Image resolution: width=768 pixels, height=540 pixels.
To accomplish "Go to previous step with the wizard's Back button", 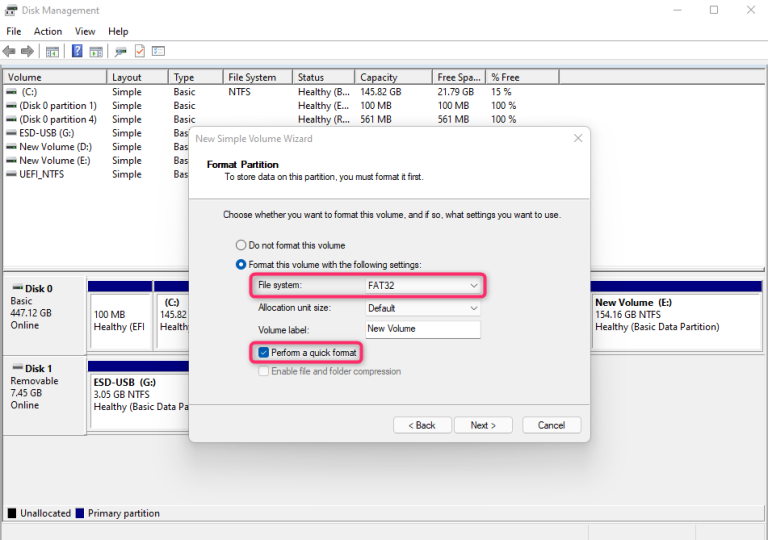I will [421, 425].
